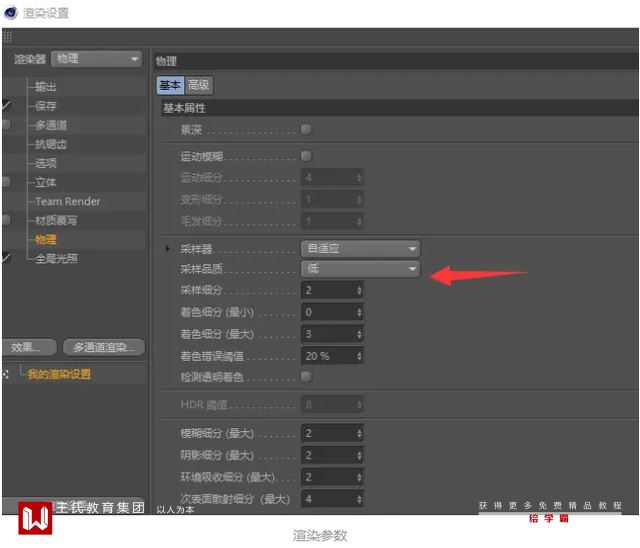Select 选项 in the settings tree
The image size is (640, 548).
pos(45,163)
